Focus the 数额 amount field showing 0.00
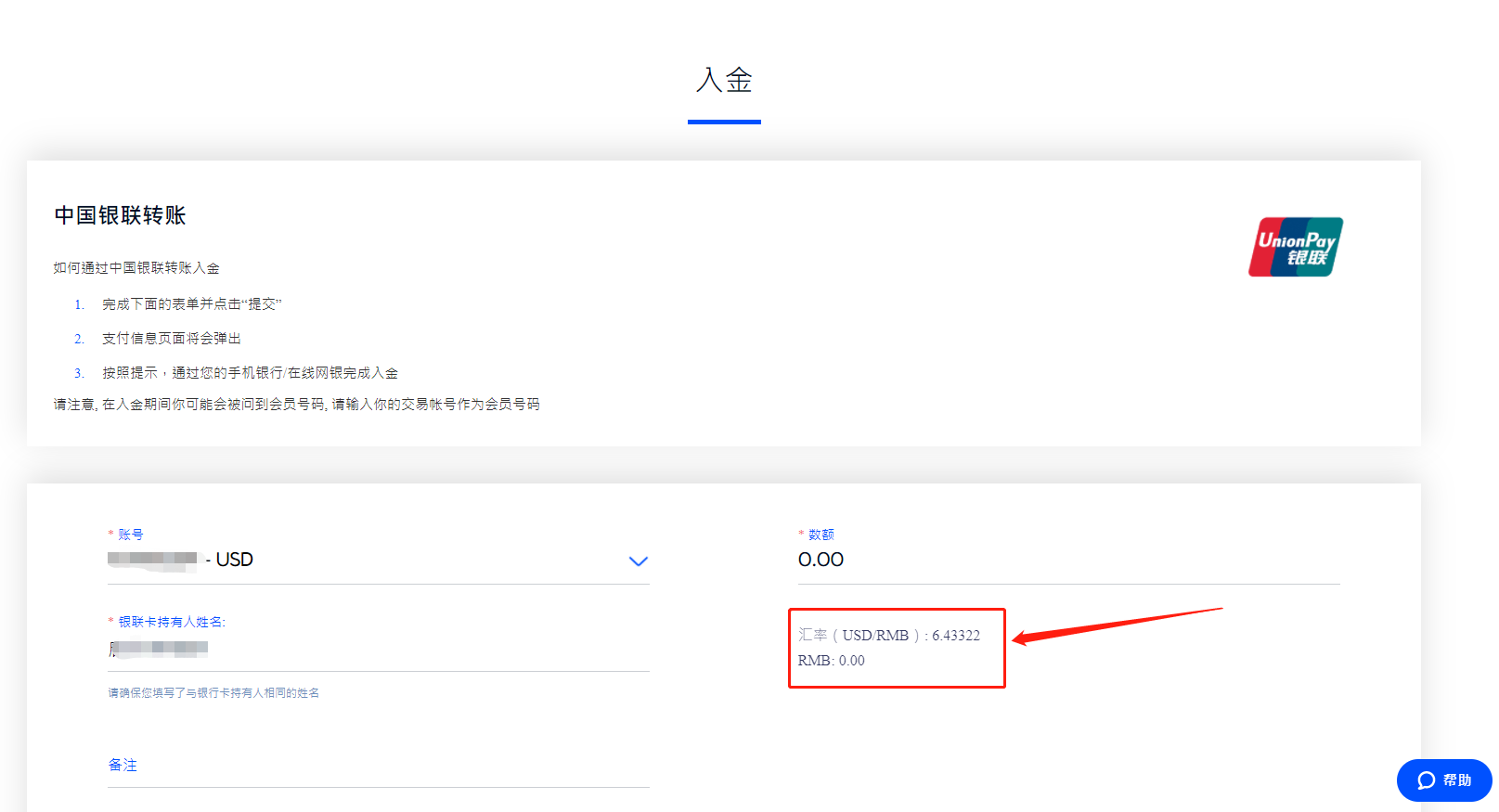Image resolution: width=1499 pixels, height=812 pixels. click(1067, 560)
